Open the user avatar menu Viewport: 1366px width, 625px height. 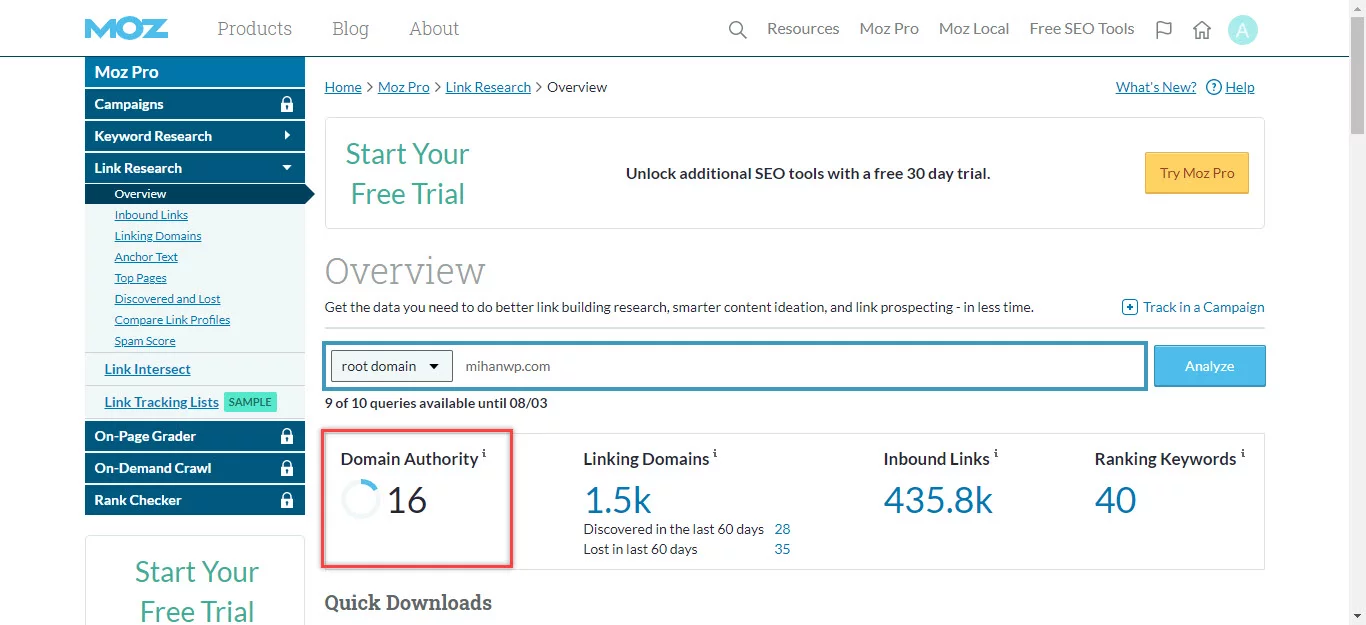point(1242,29)
